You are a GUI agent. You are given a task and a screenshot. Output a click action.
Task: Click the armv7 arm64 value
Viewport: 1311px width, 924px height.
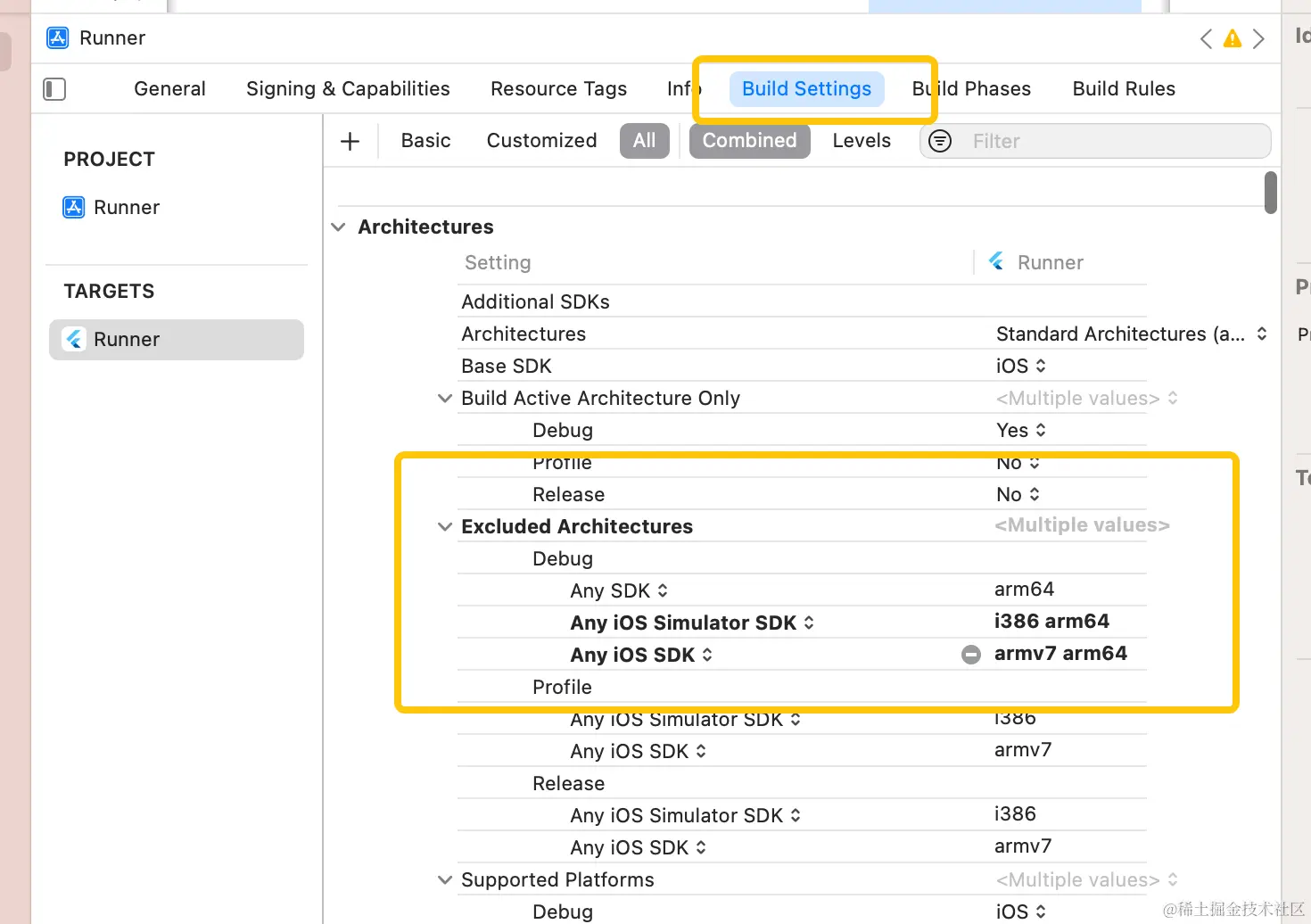[x=1060, y=653]
